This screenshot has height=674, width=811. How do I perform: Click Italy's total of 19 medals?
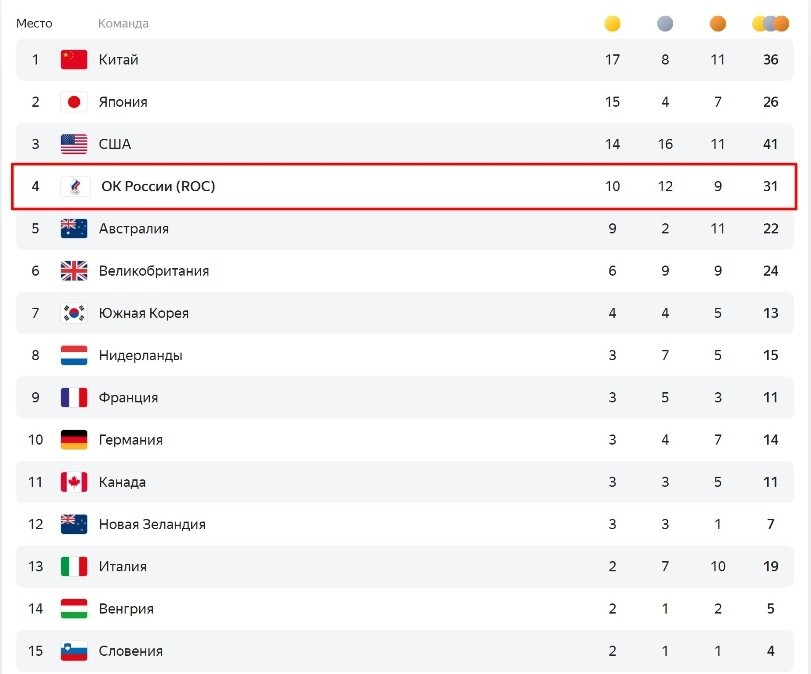[770, 566]
